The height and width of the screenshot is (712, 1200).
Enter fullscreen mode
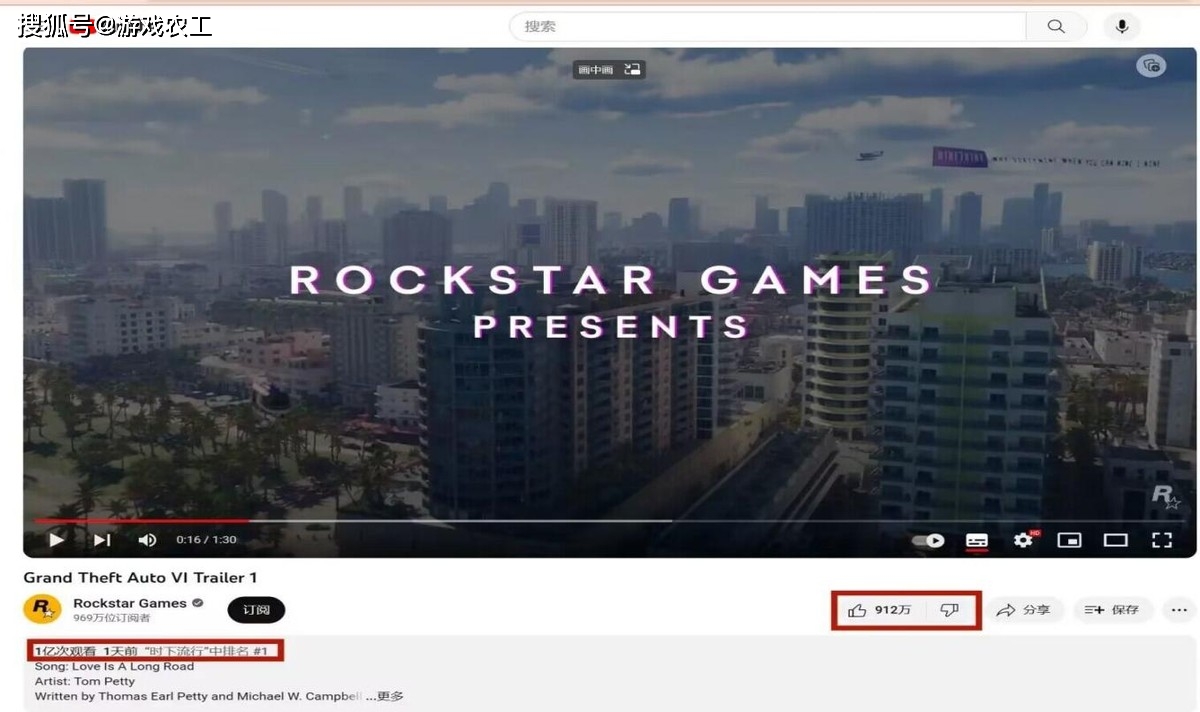(1161, 540)
